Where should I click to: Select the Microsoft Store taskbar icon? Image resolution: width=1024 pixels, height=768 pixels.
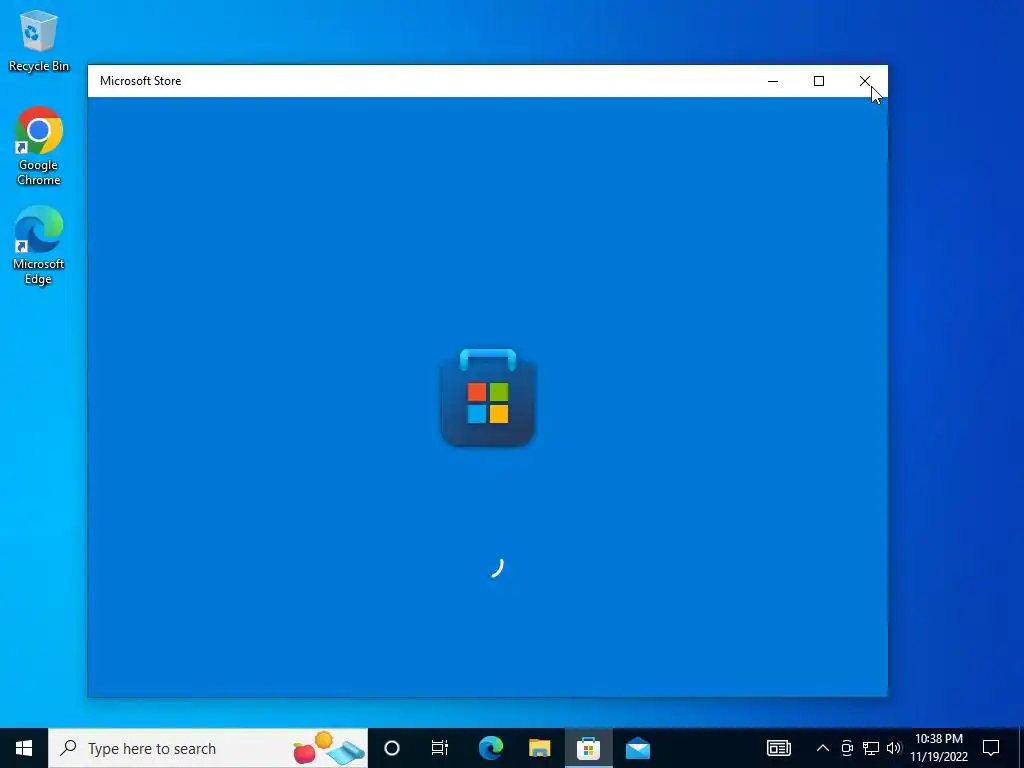[x=588, y=748]
